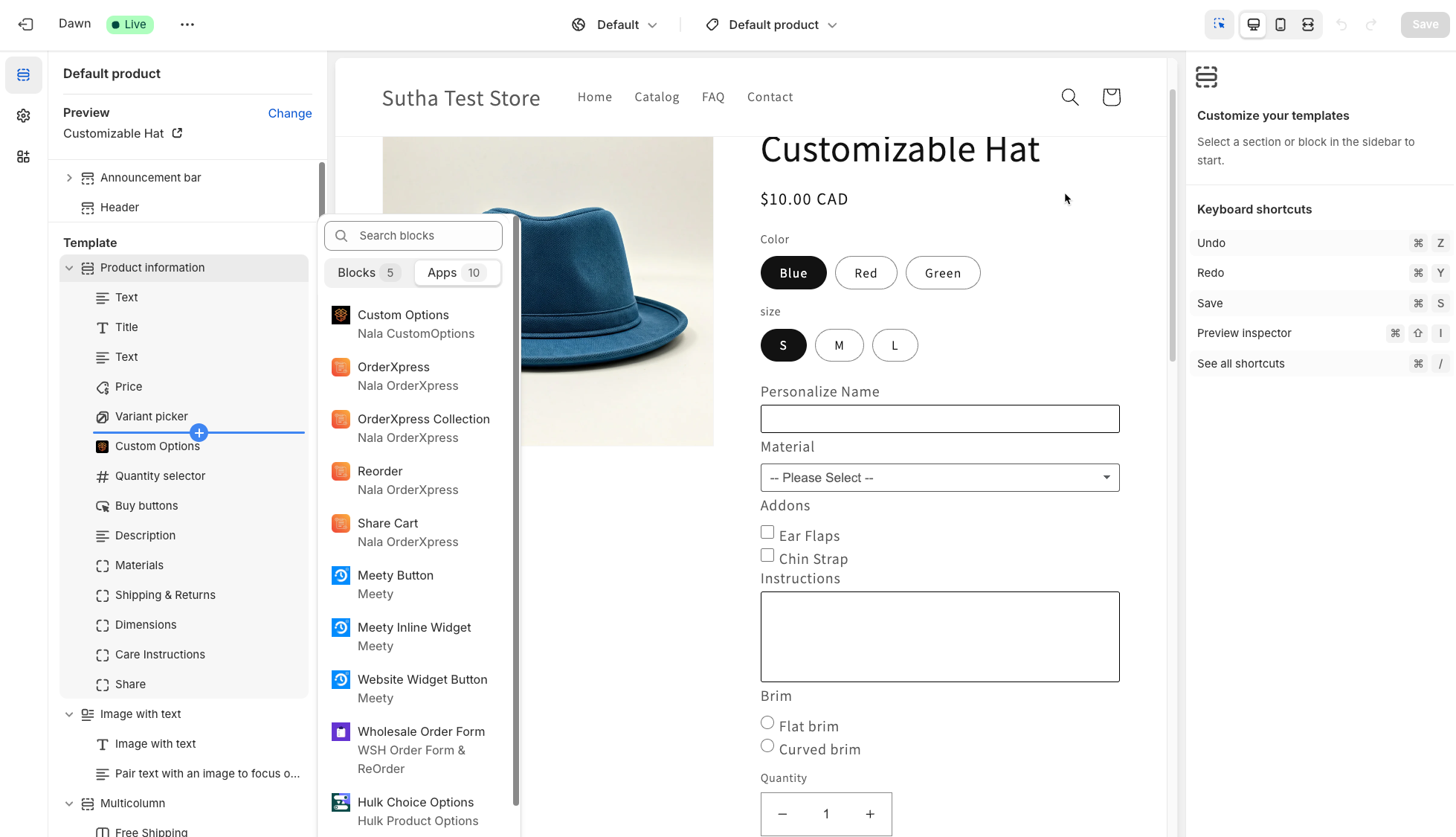The width and height of the screenshot is (1456, 837).
Task: Choose the Red color variant pill
Action: [866, 273]
